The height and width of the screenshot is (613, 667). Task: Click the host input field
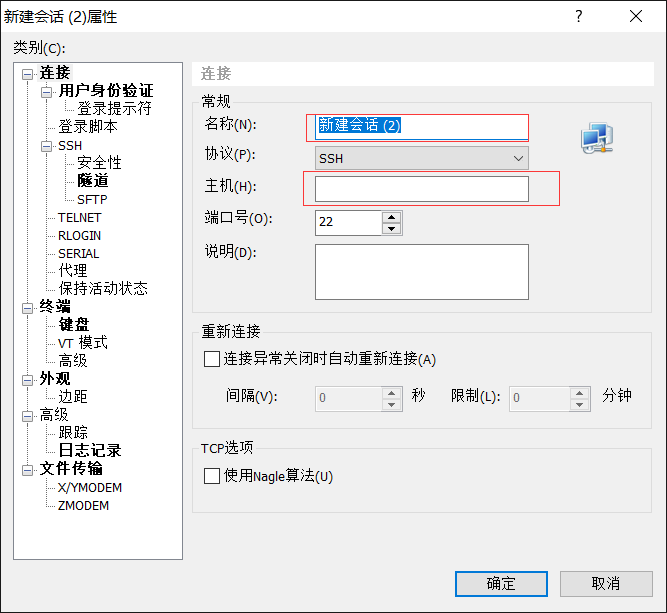(422, 189)
